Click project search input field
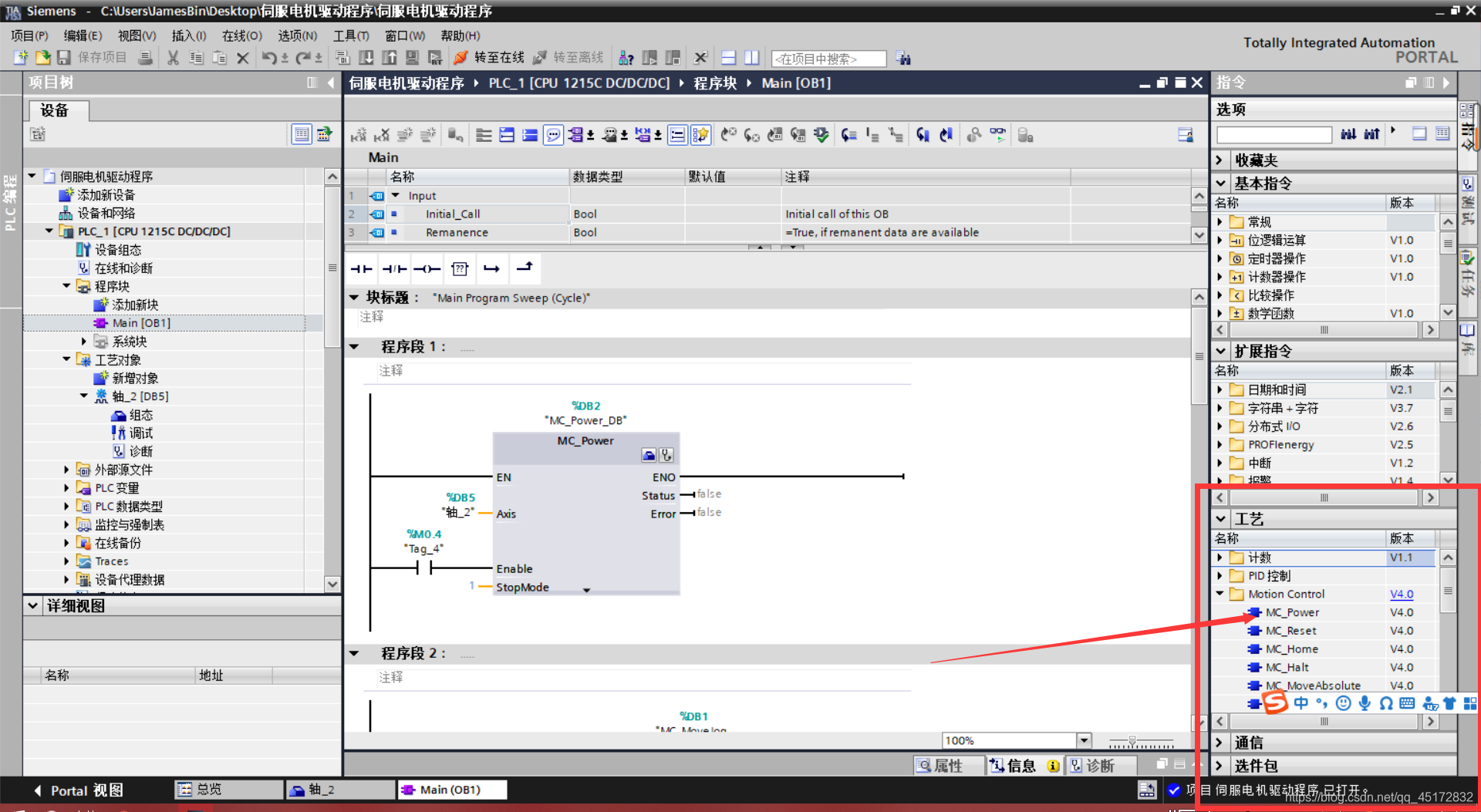The image size is (1481, 812). tap(828, 59)
